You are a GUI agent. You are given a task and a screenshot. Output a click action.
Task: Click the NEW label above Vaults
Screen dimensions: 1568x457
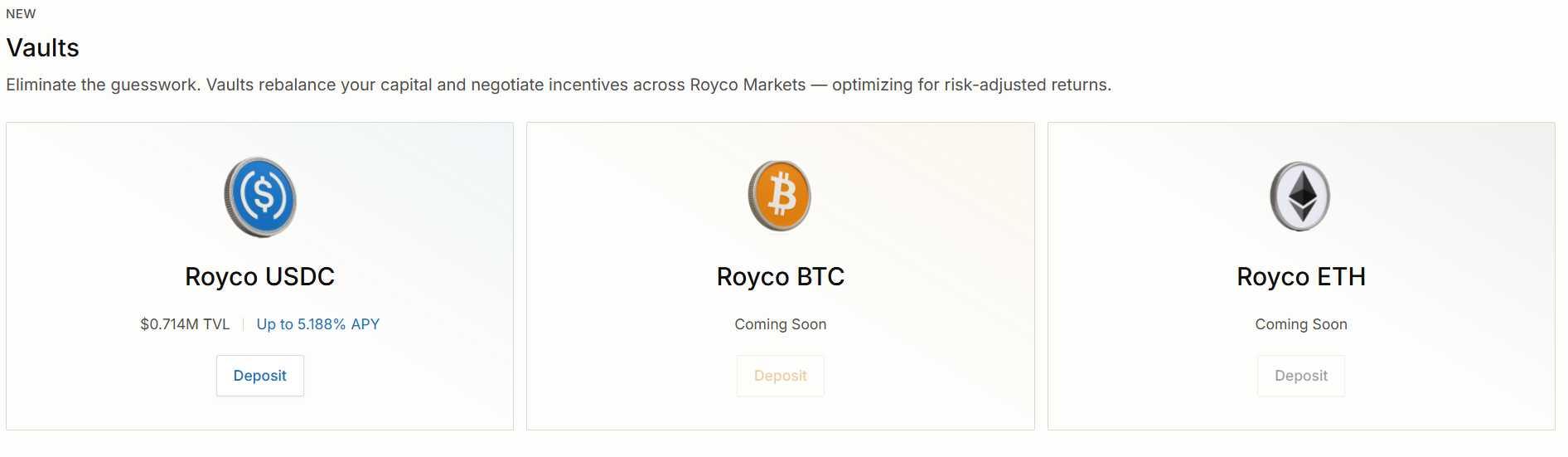coord(21,14)
